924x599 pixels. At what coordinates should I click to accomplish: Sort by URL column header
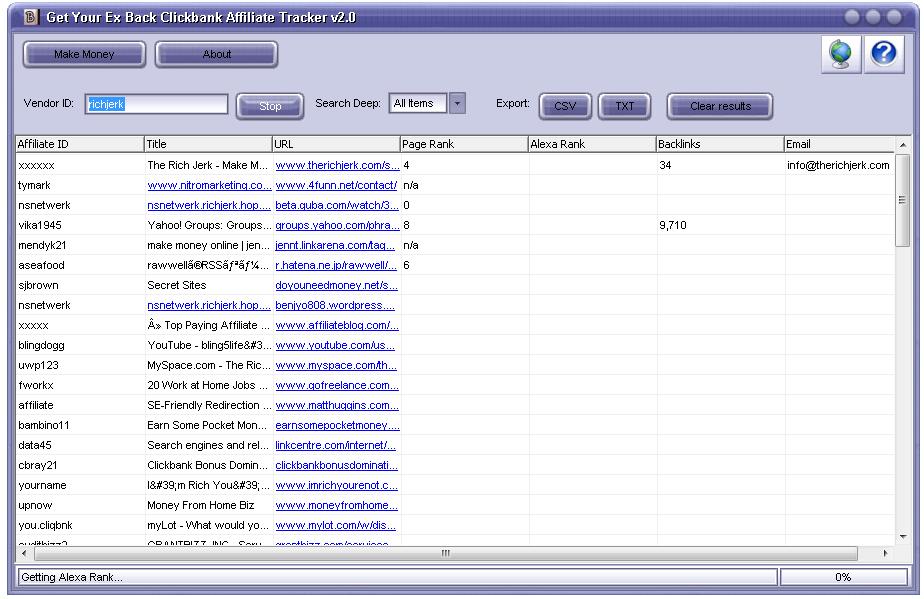point(336,144)
